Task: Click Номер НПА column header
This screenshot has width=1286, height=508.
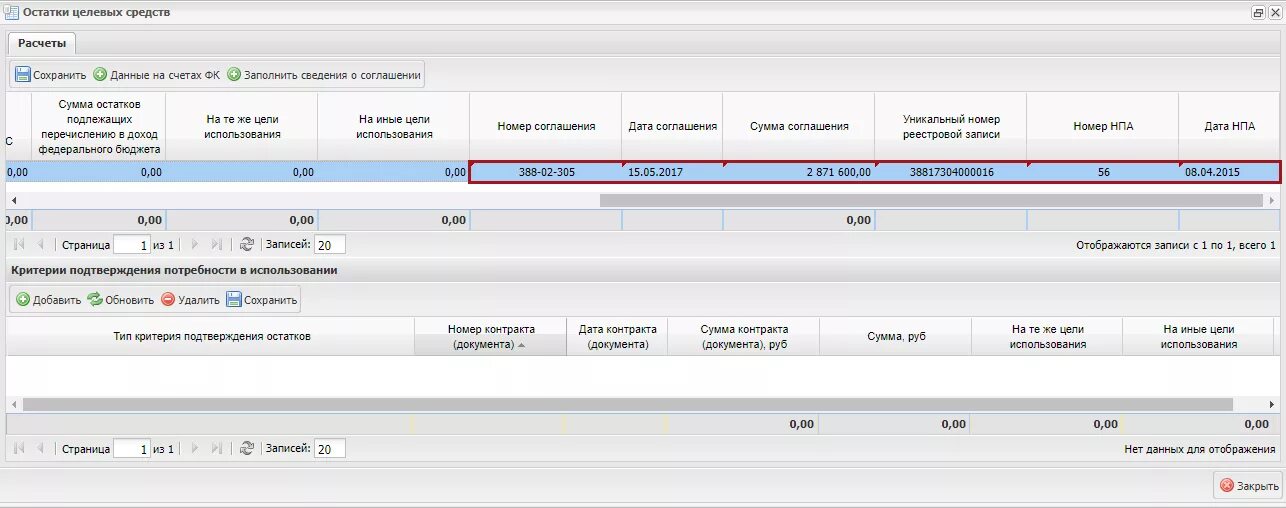Action: tap(1103, 126)
